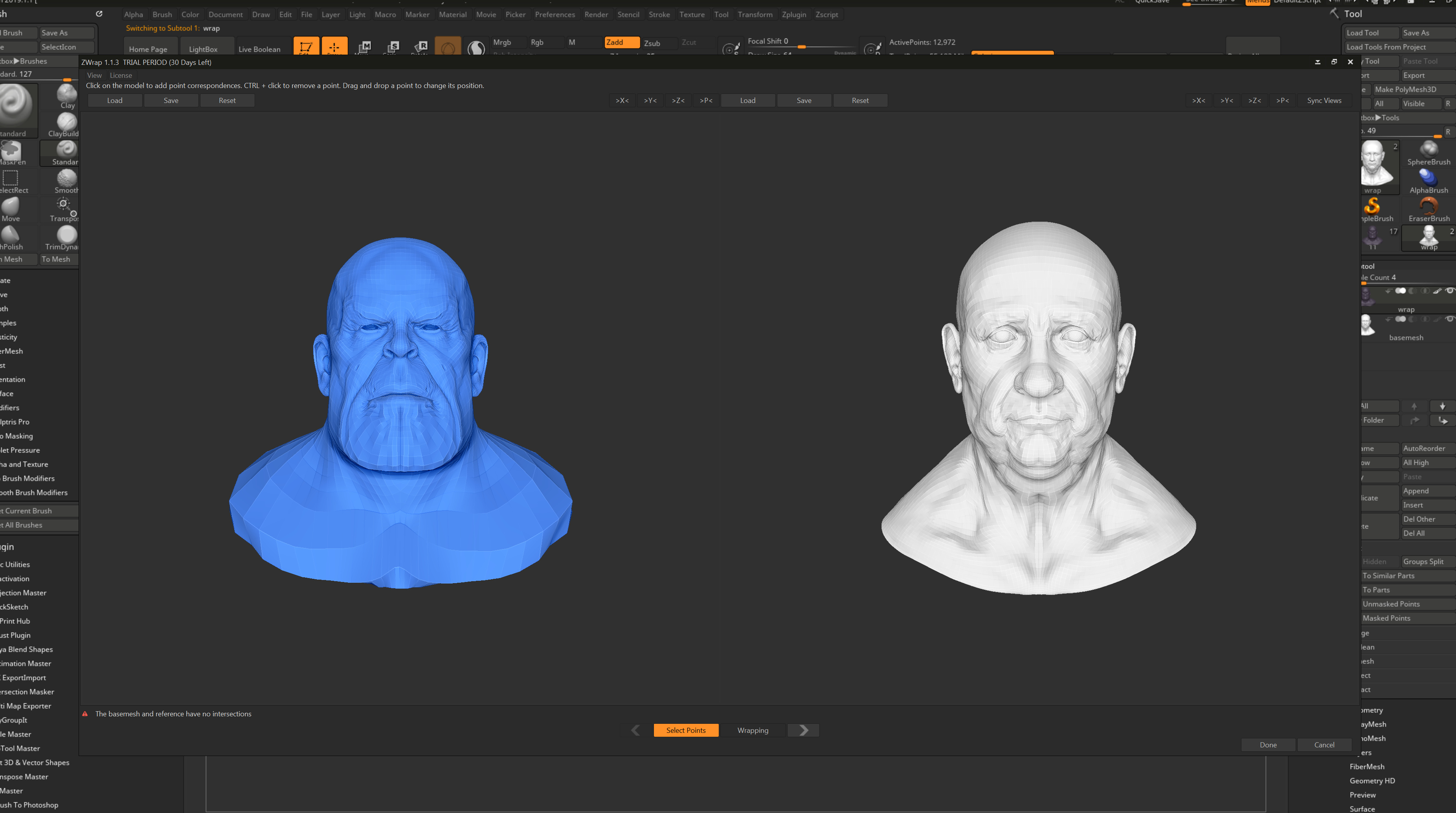Hide the basemesh subtool with eye icon
This screenshot has height=813, width=1456.
point(1449,319)
